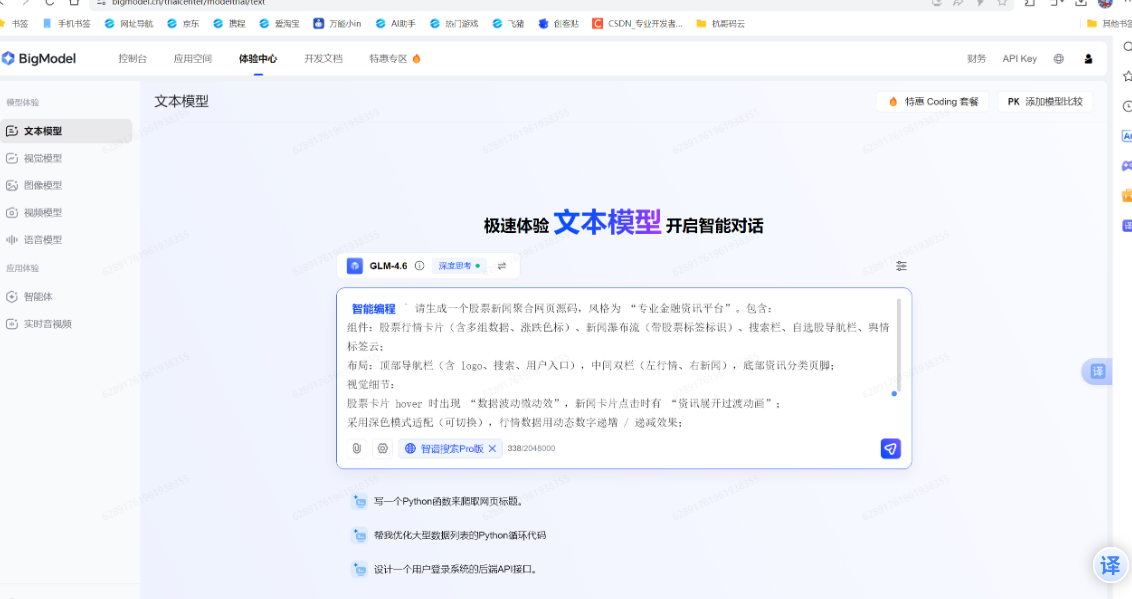
Task: Go to the 开发文档 menu item
Action: tap(323, 59)
